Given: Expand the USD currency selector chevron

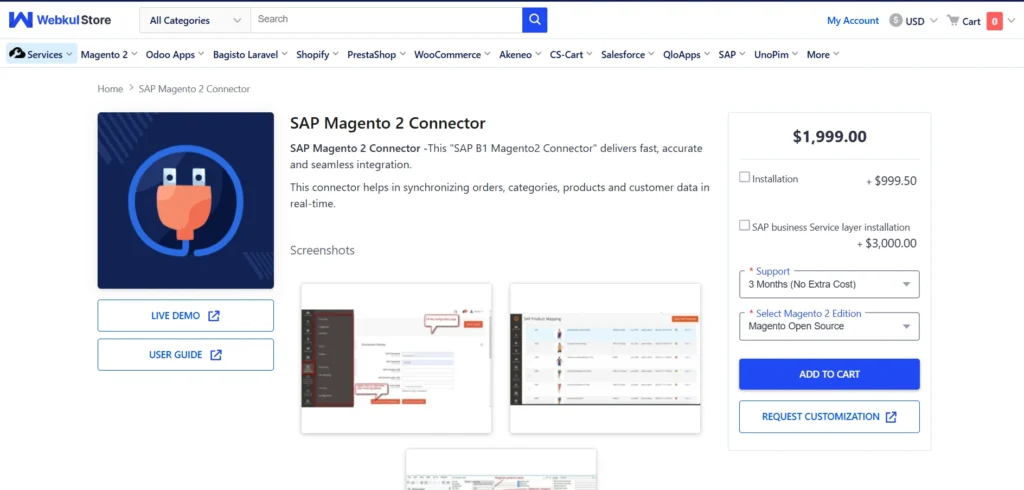Looking at the screenshot, I should point(934,21).
